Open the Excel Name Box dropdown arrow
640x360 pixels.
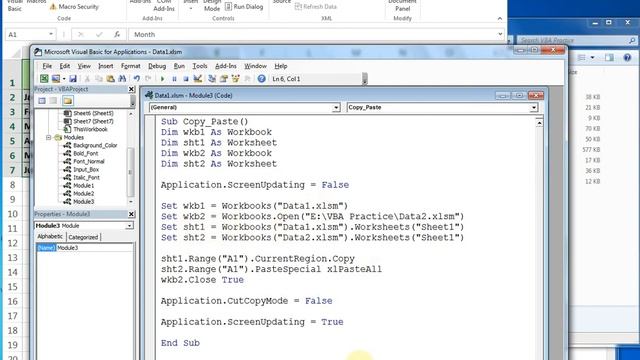[51, 34]
